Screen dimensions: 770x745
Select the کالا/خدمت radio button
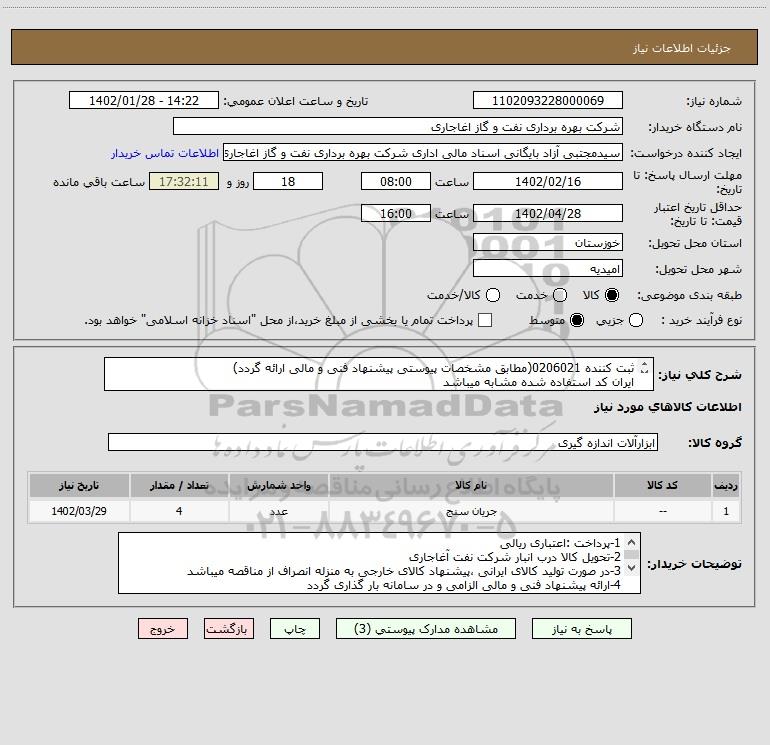point(493,295)
